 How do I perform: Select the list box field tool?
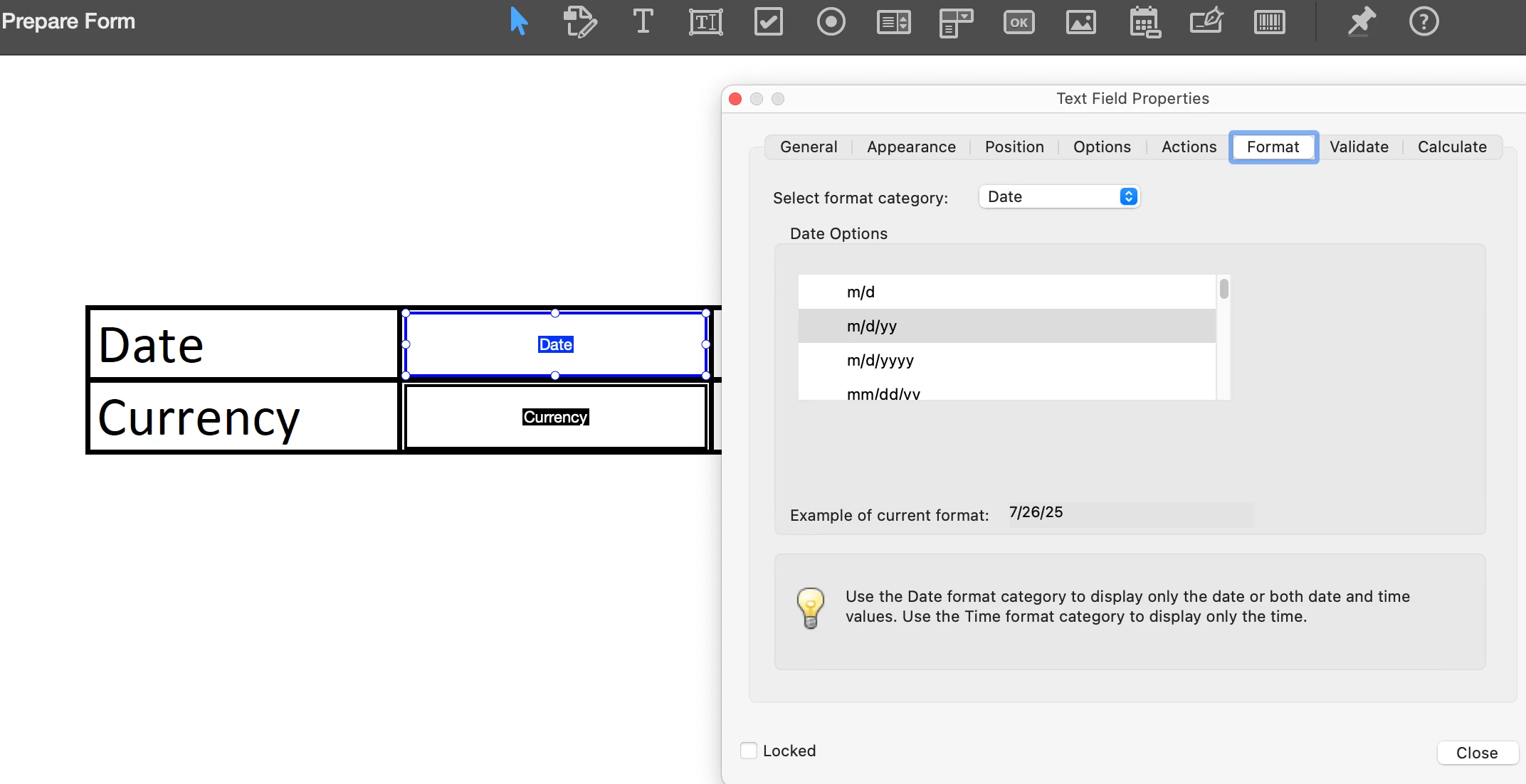point(893,21)
